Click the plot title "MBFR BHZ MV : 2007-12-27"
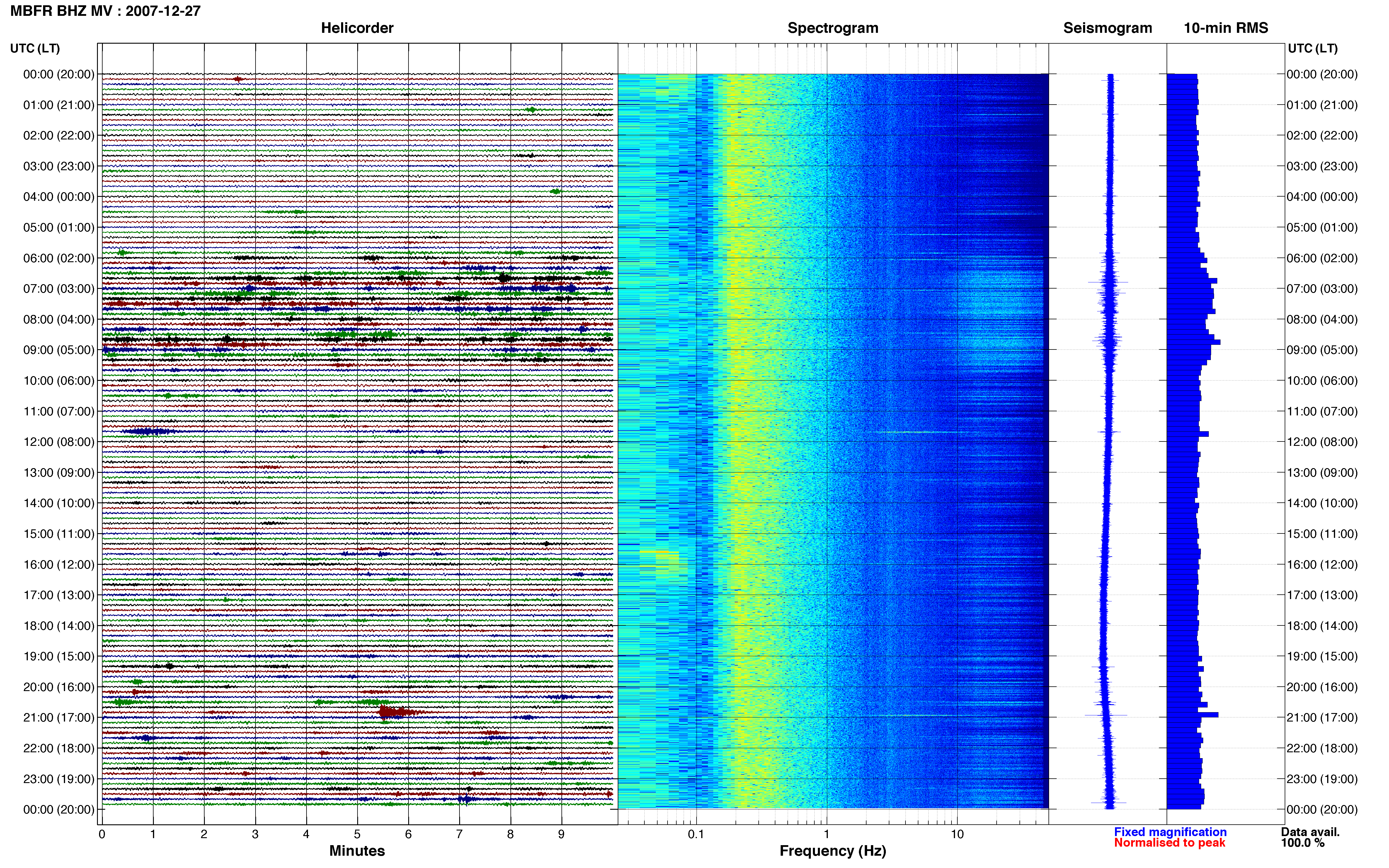 [106, 11]
